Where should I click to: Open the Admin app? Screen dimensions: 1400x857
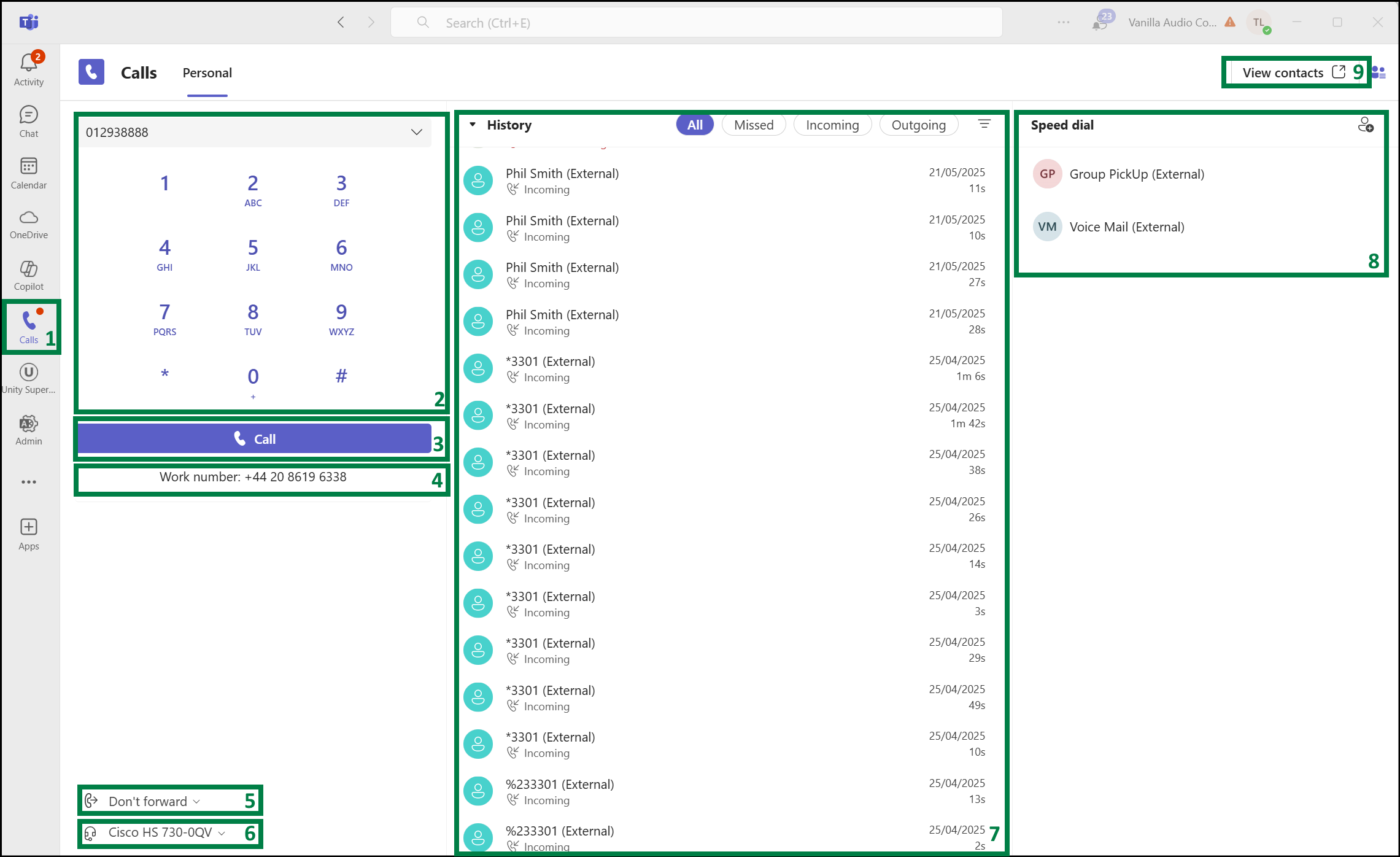[29, 430]
